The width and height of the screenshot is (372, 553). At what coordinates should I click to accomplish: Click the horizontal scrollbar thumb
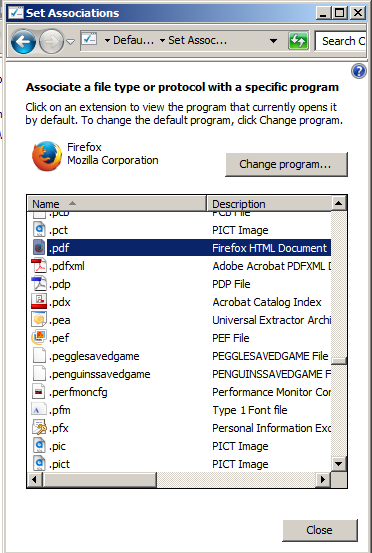click(99, 480)
